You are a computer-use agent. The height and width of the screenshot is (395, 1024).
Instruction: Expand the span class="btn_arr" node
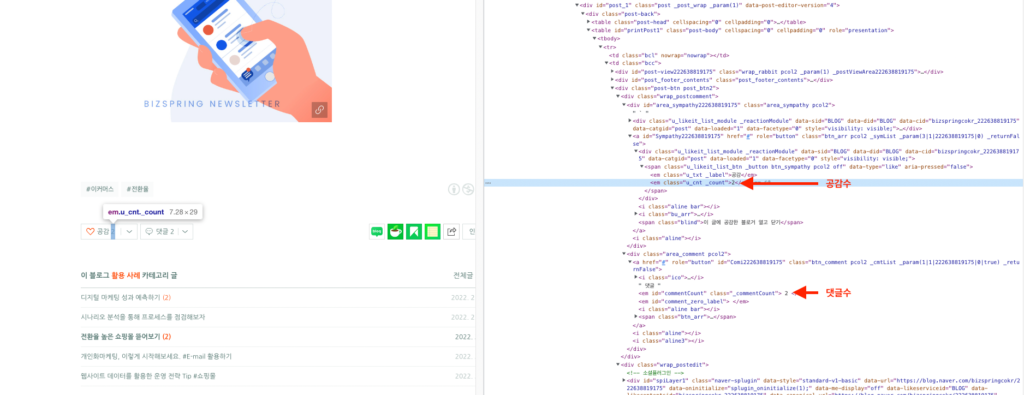[x=636, y=317]
